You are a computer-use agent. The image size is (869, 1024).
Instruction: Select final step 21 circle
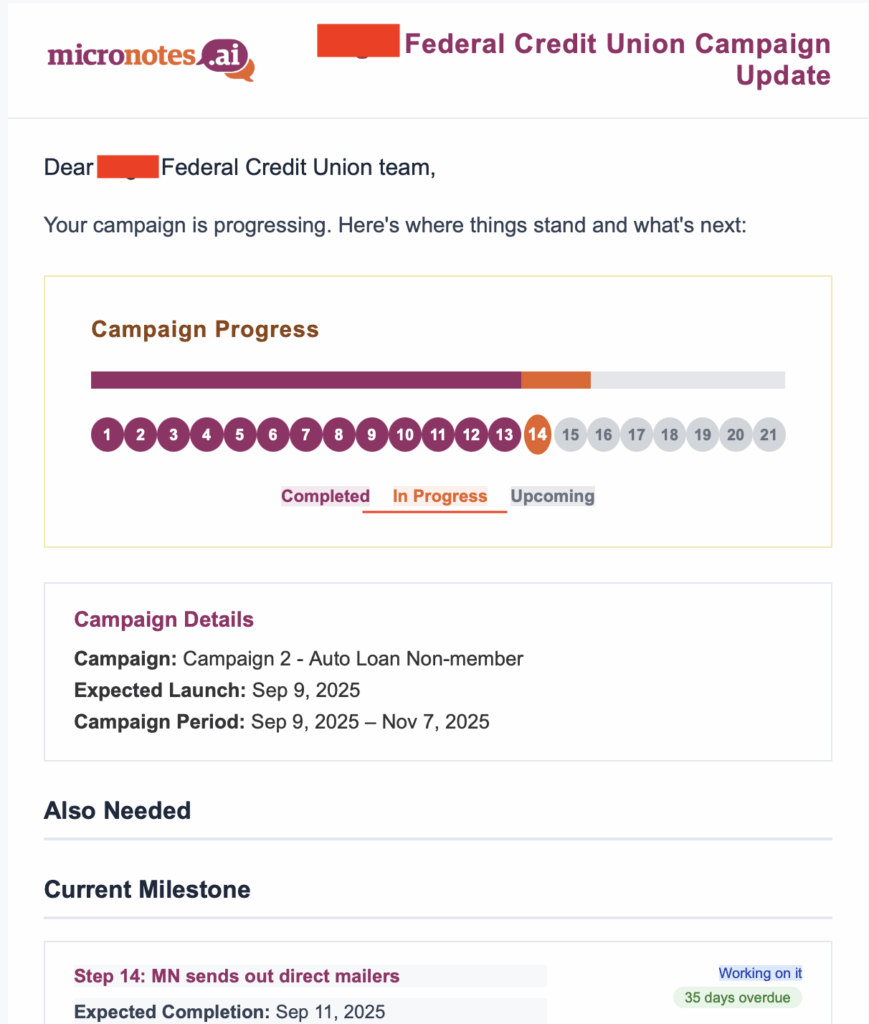(x=769, y=435)
